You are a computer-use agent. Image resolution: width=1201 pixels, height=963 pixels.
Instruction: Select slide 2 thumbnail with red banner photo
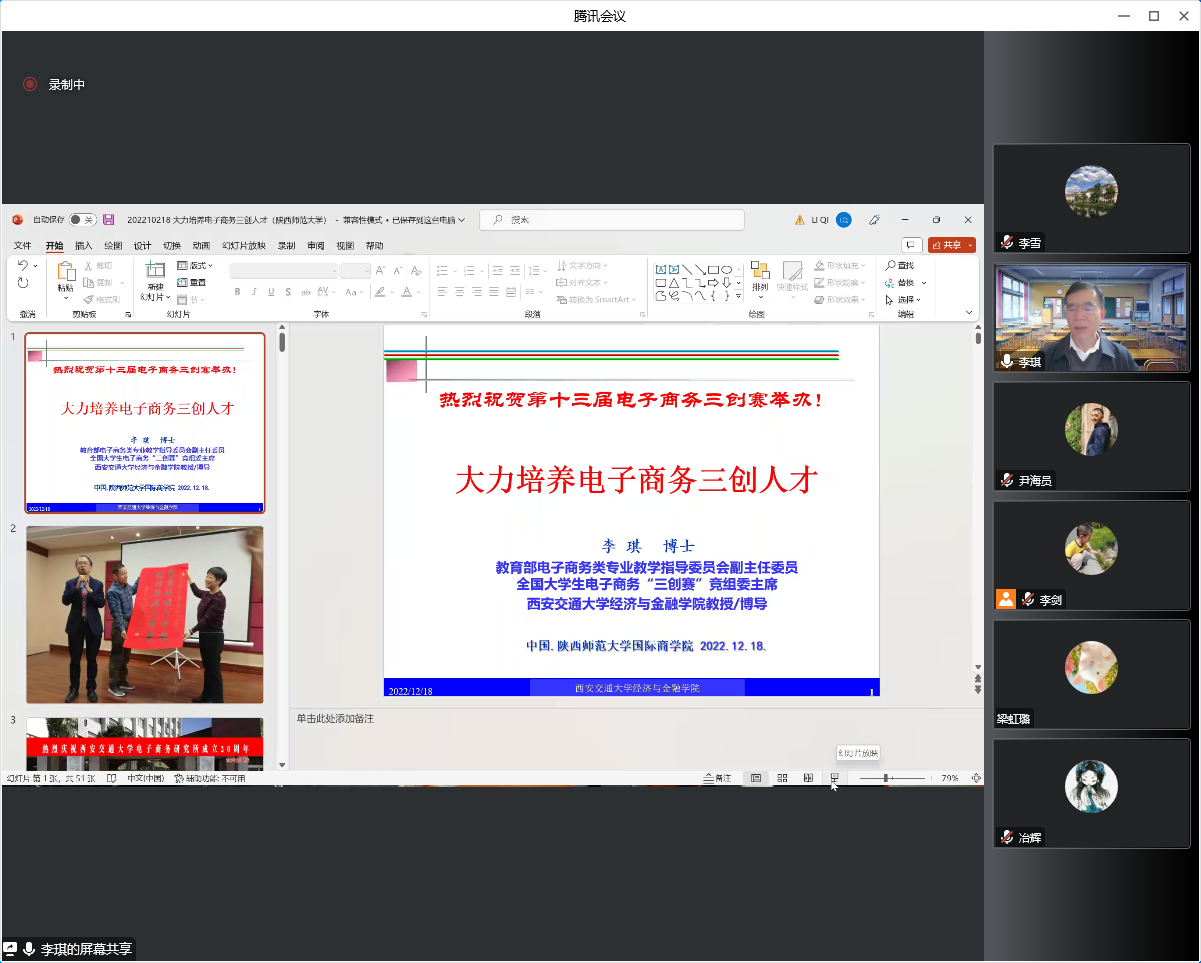(145, 614)
